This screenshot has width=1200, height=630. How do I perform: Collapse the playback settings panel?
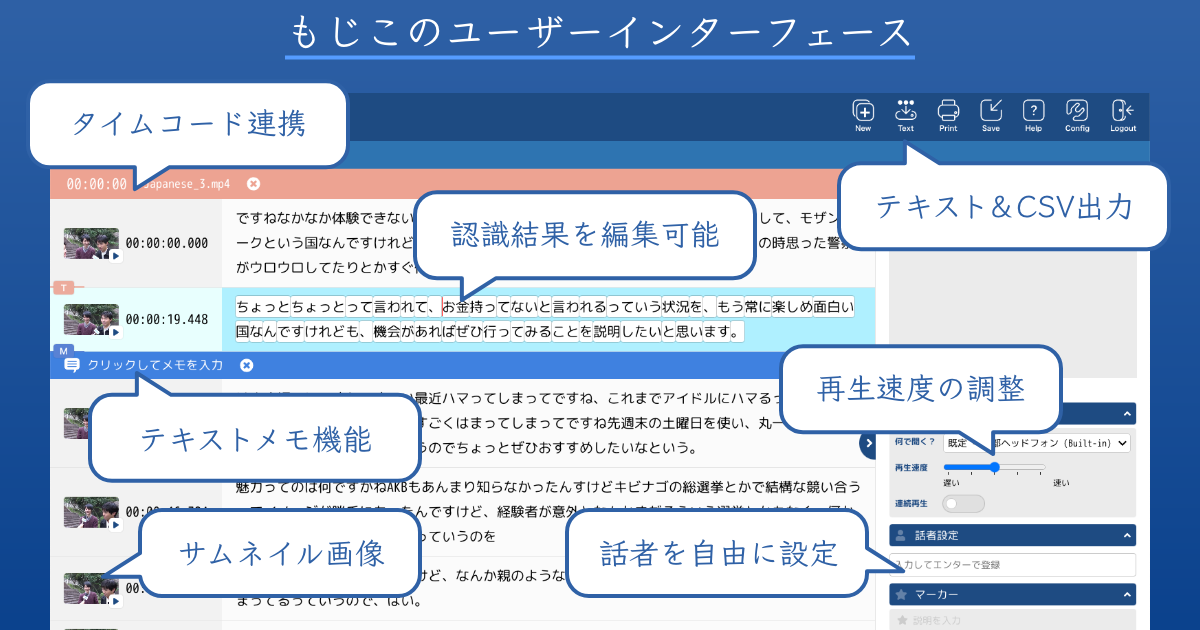pyautogui.click(x=1127, y=413)
